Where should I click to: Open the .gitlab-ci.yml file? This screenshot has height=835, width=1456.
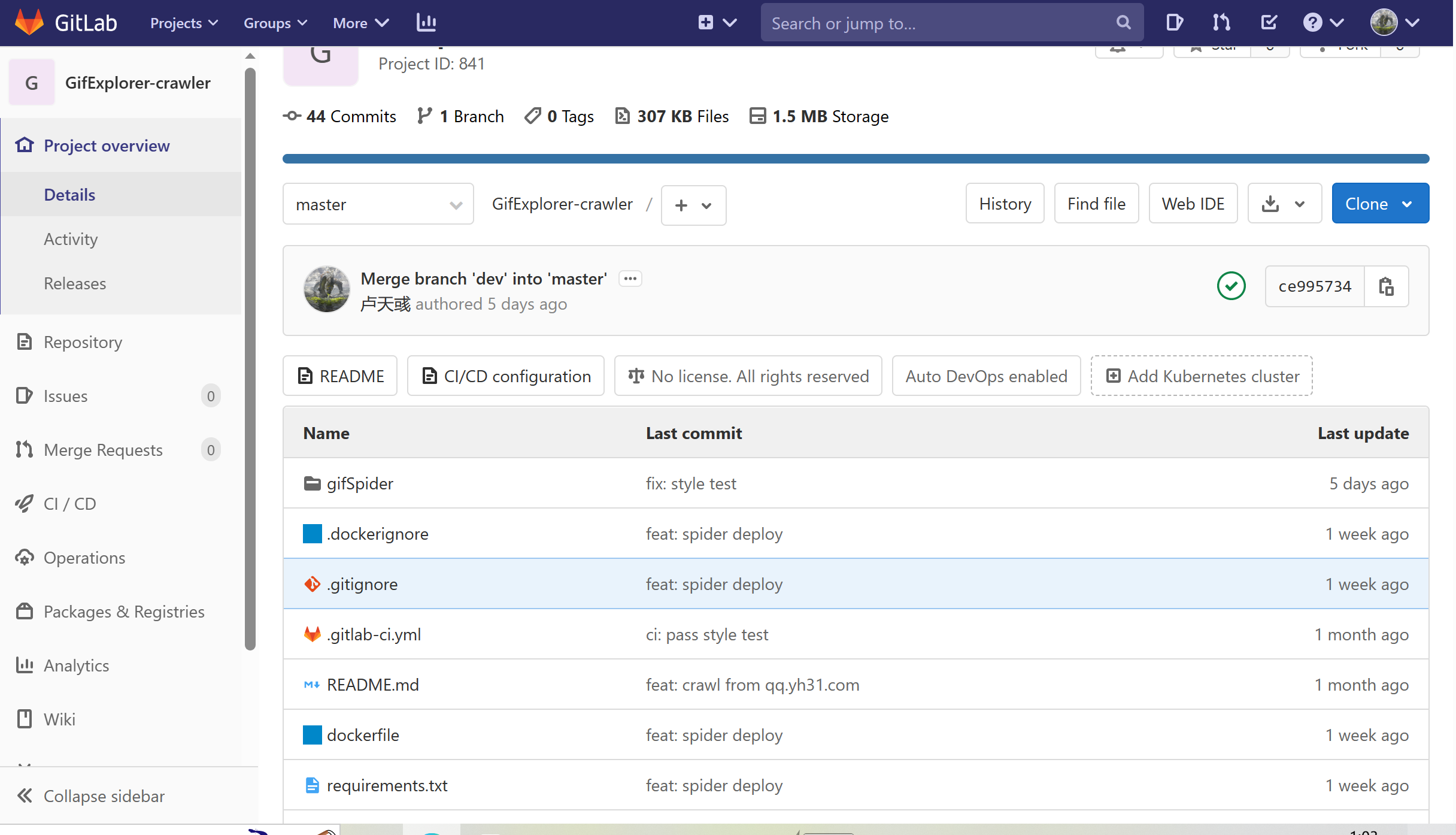point(374,634)
